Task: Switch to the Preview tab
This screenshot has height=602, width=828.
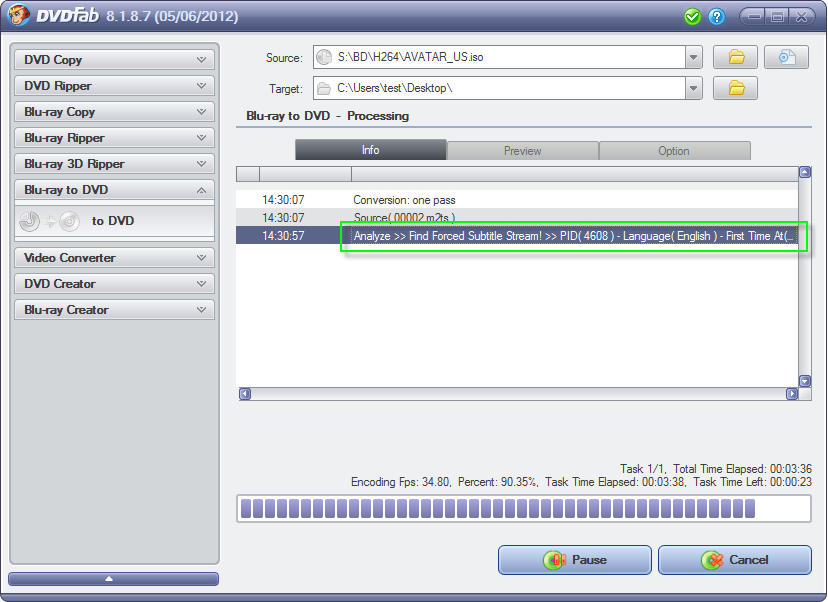Action: 522,150
